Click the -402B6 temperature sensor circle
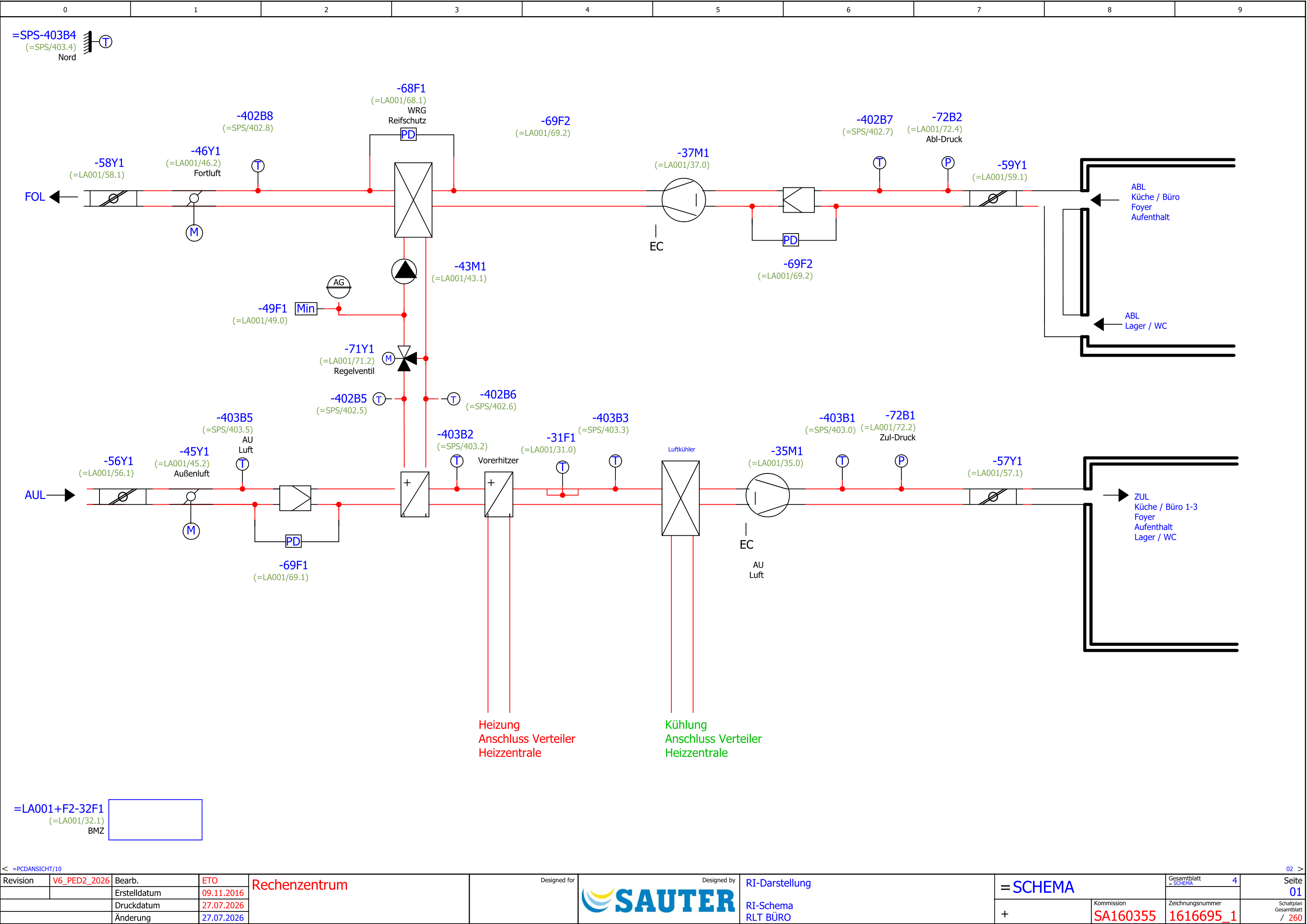The width and height of the screenshot is (1307, 924). [453, 399]
